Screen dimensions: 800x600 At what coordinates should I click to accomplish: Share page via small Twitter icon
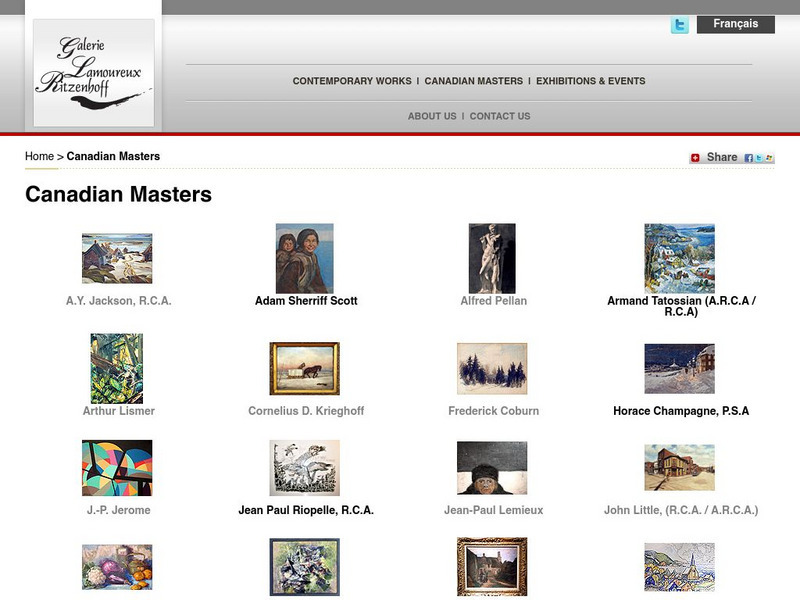tap(759, 158)
